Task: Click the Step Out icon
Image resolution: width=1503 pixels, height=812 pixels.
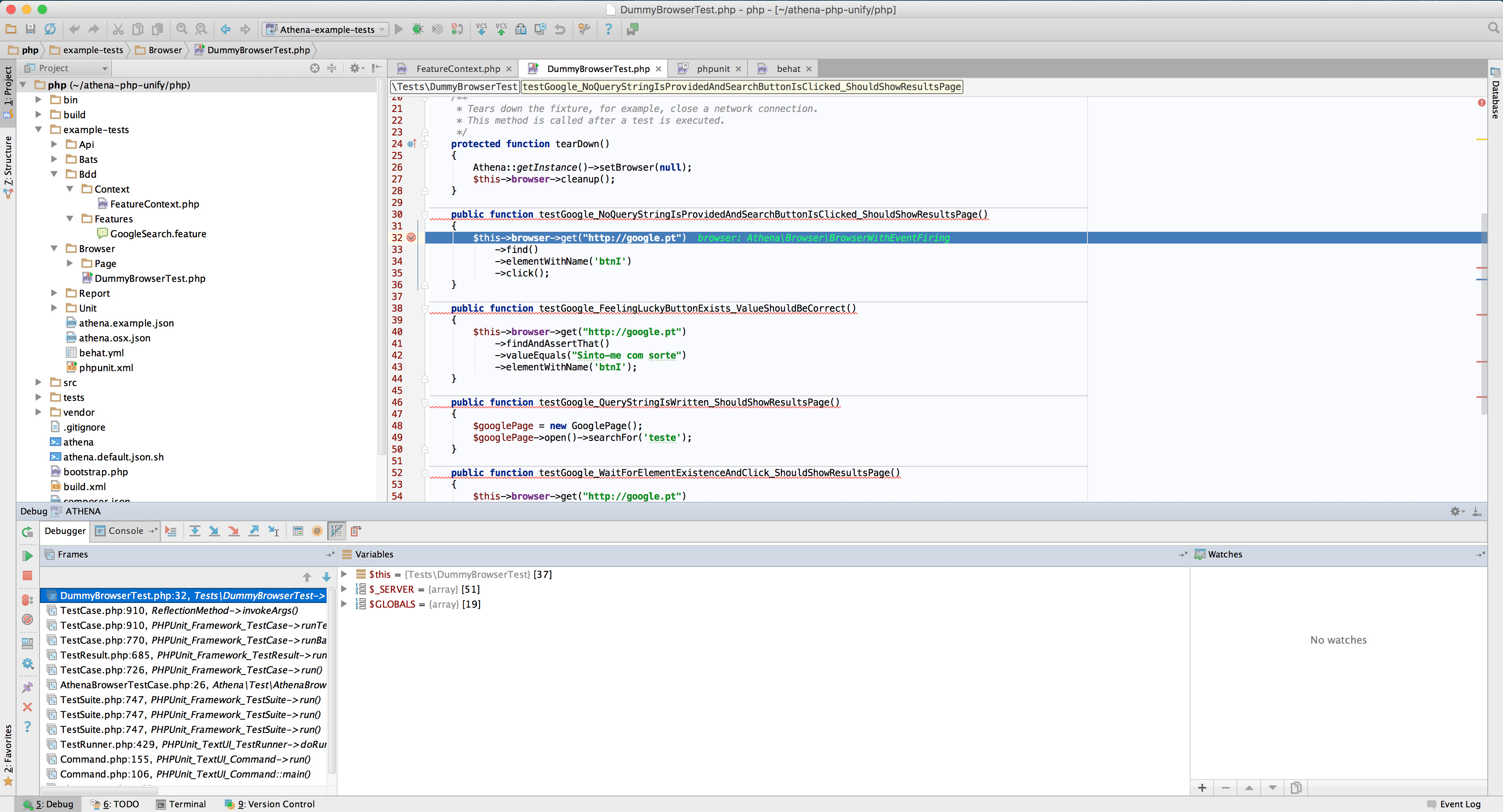Action: click(254, 531)
